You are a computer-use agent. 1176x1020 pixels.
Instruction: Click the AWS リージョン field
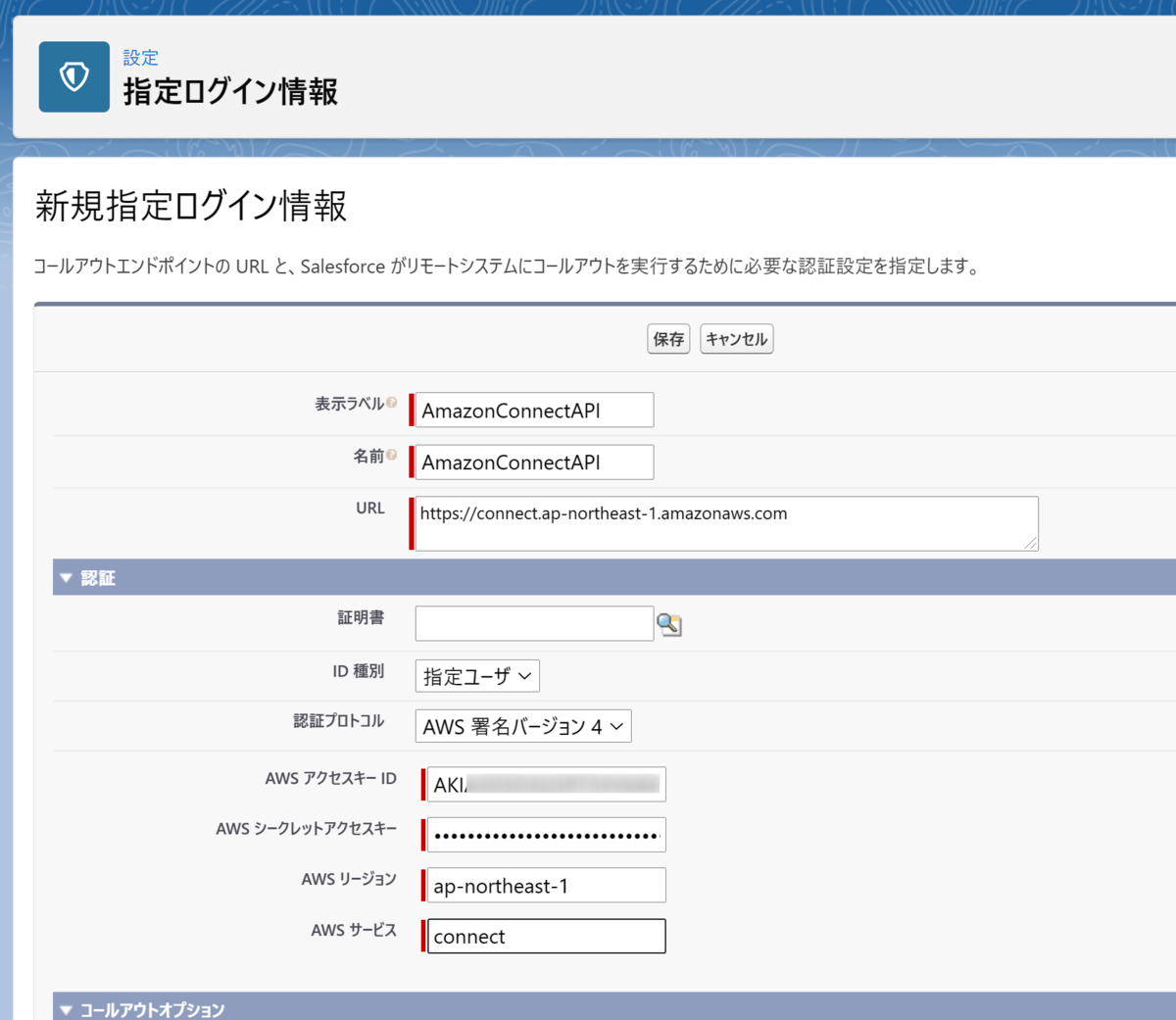coord(547,886)
